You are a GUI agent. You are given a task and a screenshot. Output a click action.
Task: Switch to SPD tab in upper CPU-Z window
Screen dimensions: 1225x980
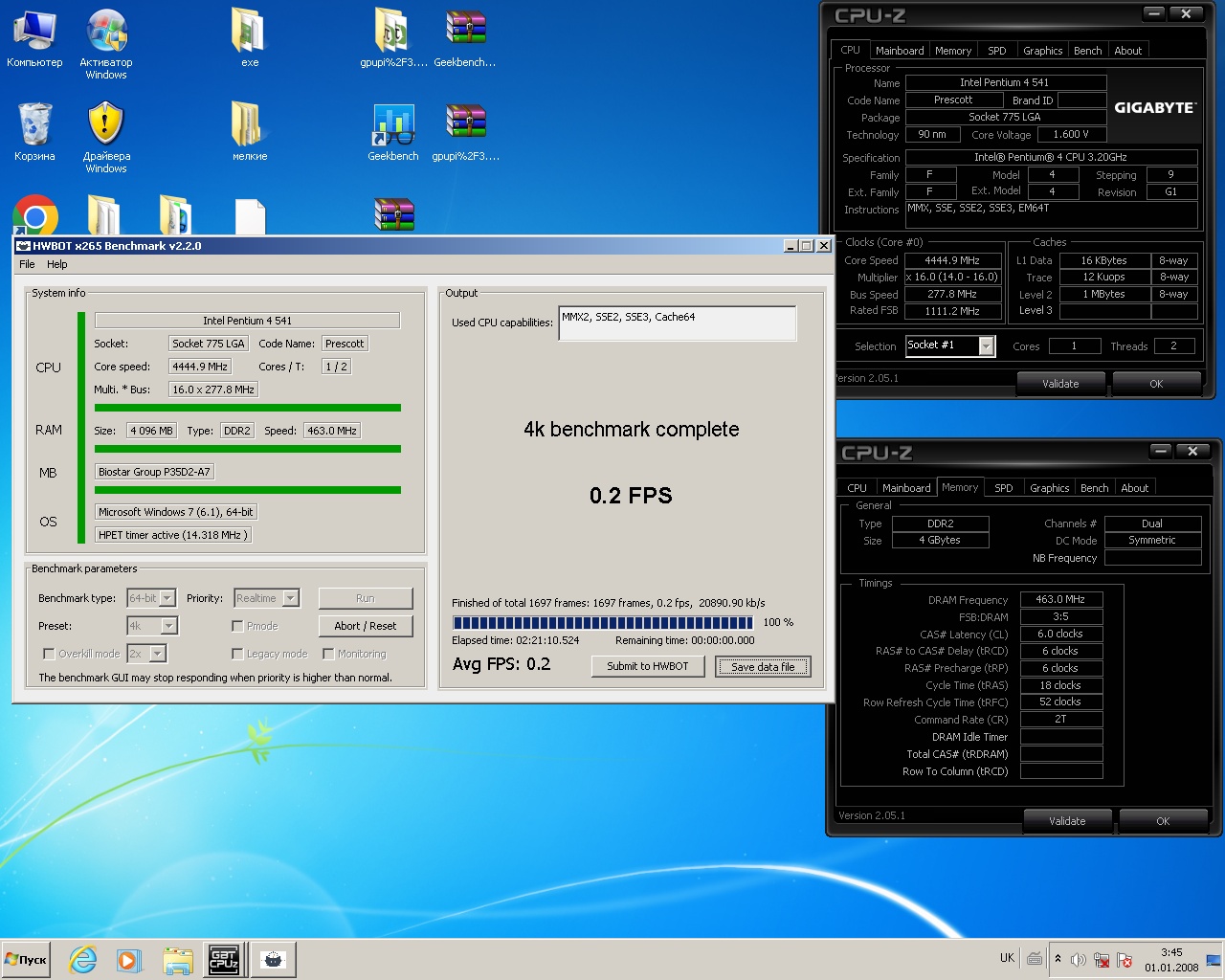coord(997,51)
